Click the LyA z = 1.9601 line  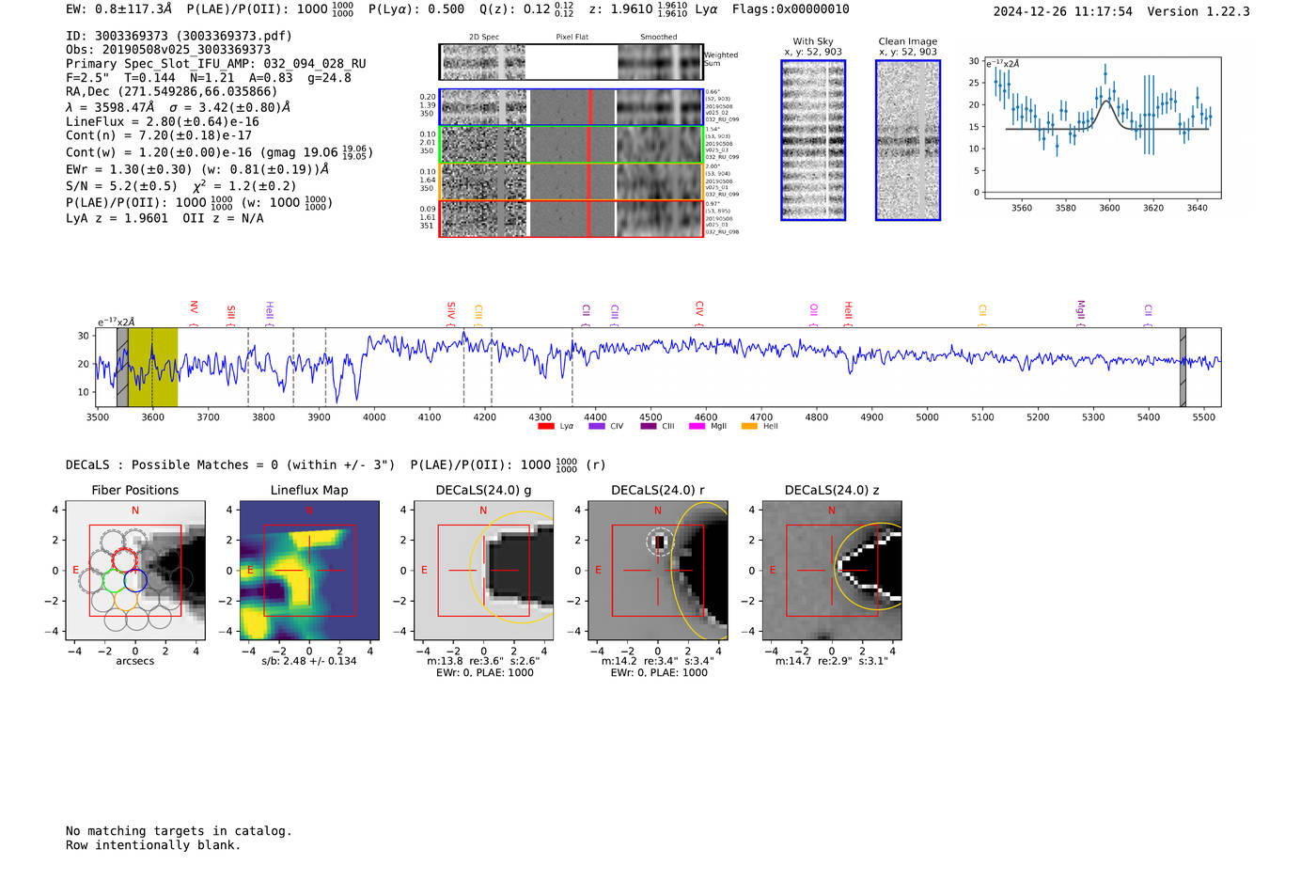(117, 218)
